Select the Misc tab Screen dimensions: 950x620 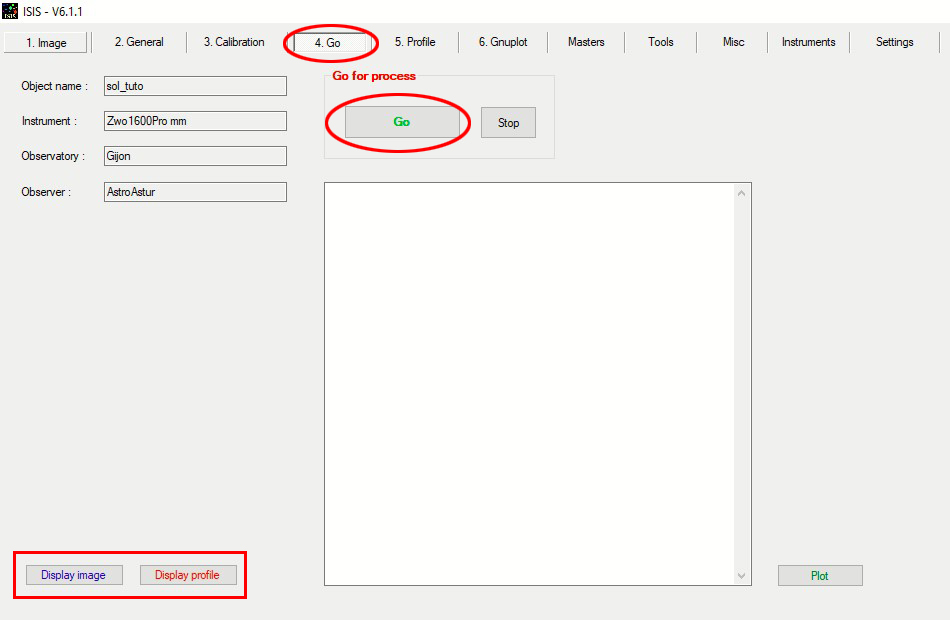point(734,42)
